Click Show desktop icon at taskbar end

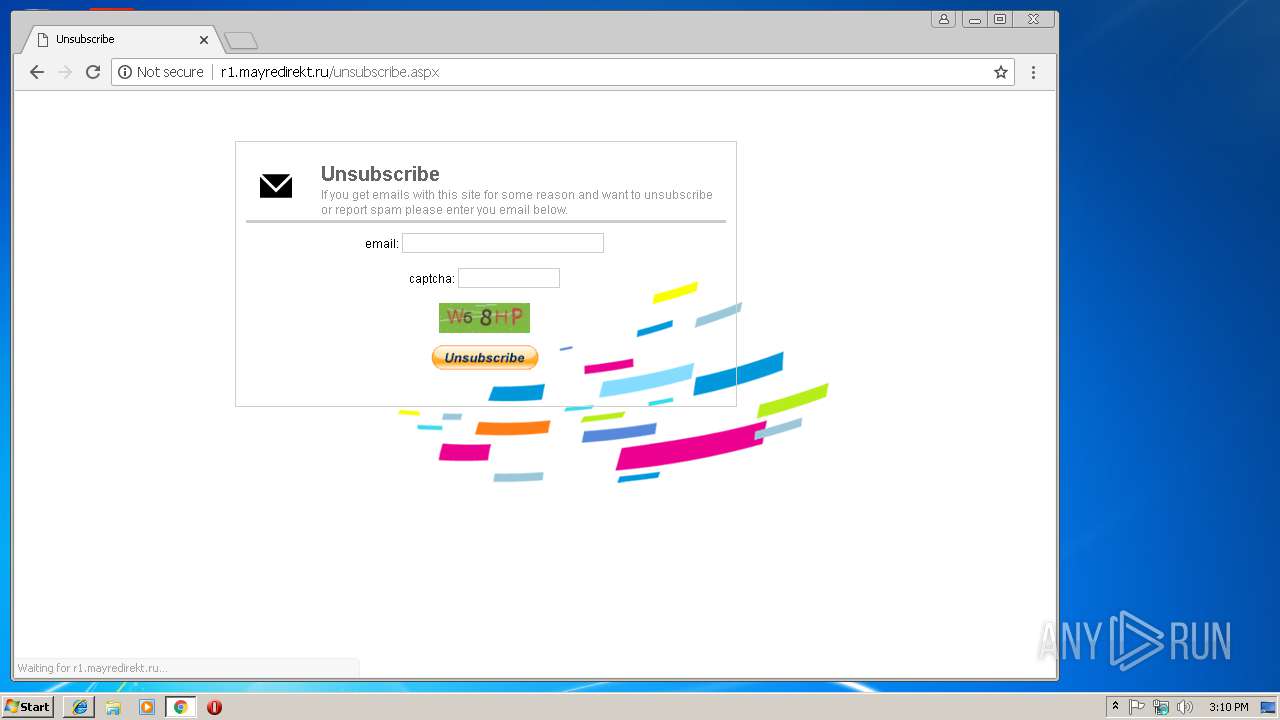click(x=1268, y=707)
